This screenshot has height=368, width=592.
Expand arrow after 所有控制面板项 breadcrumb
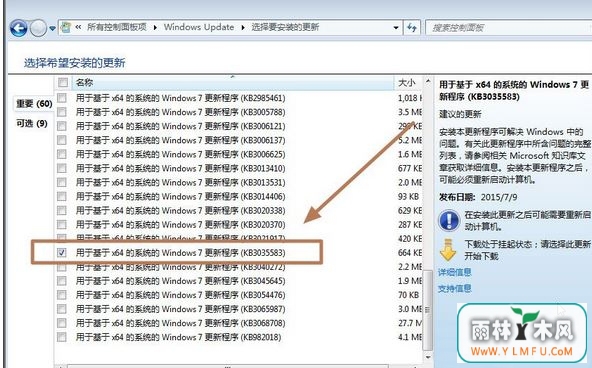tap(155, 28)
